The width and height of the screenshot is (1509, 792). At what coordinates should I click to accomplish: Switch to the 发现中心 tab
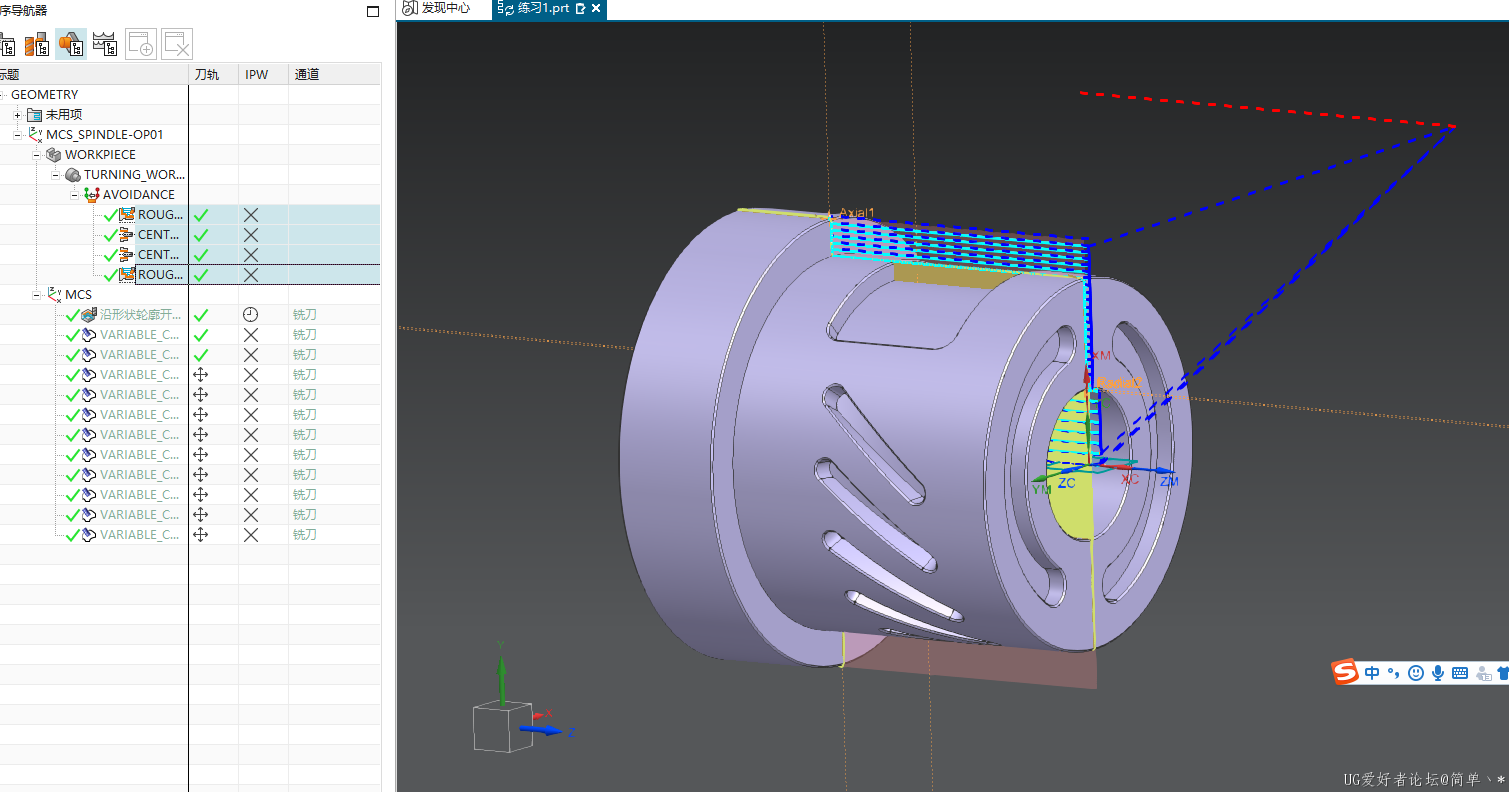pos(436,8)
